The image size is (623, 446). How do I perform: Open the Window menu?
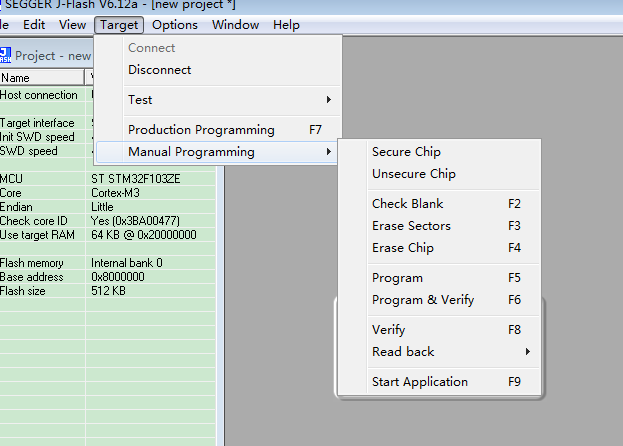pos(235,25)
